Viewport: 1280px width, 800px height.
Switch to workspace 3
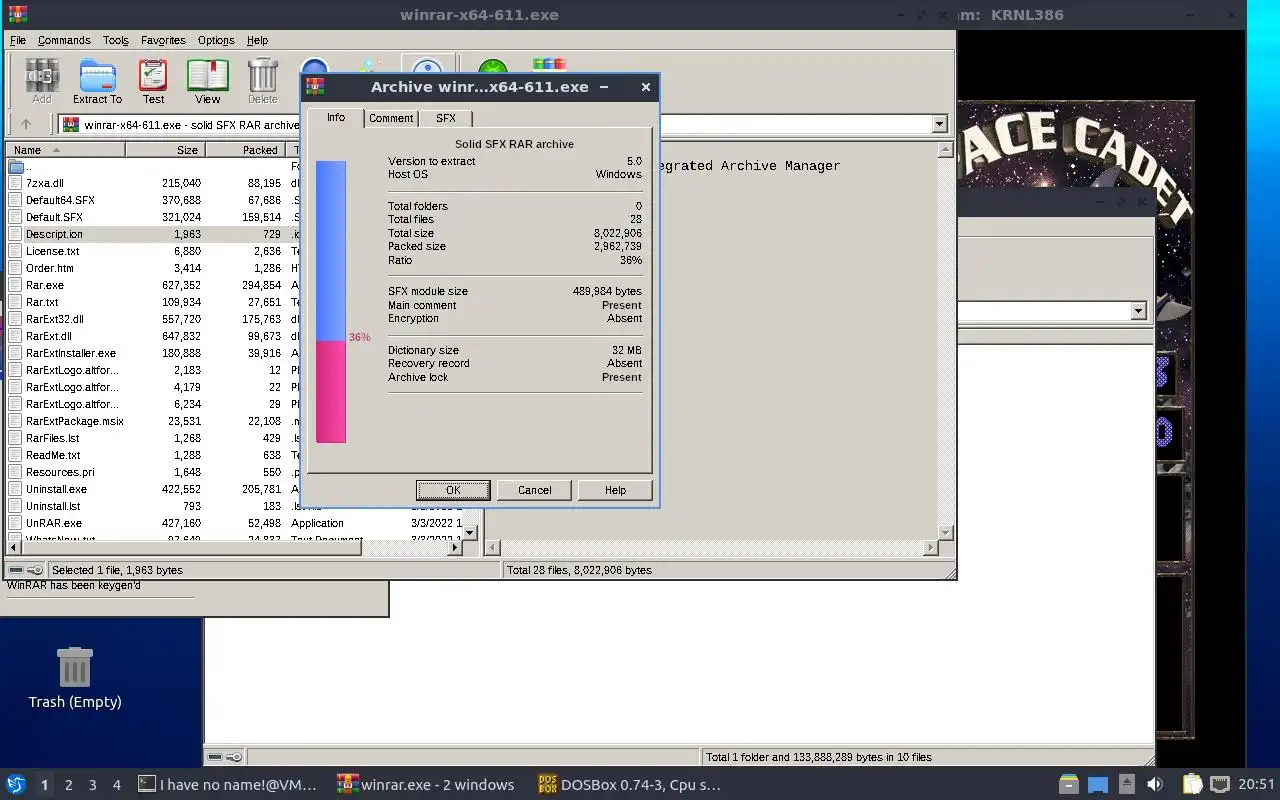click(x=93, y=785)
